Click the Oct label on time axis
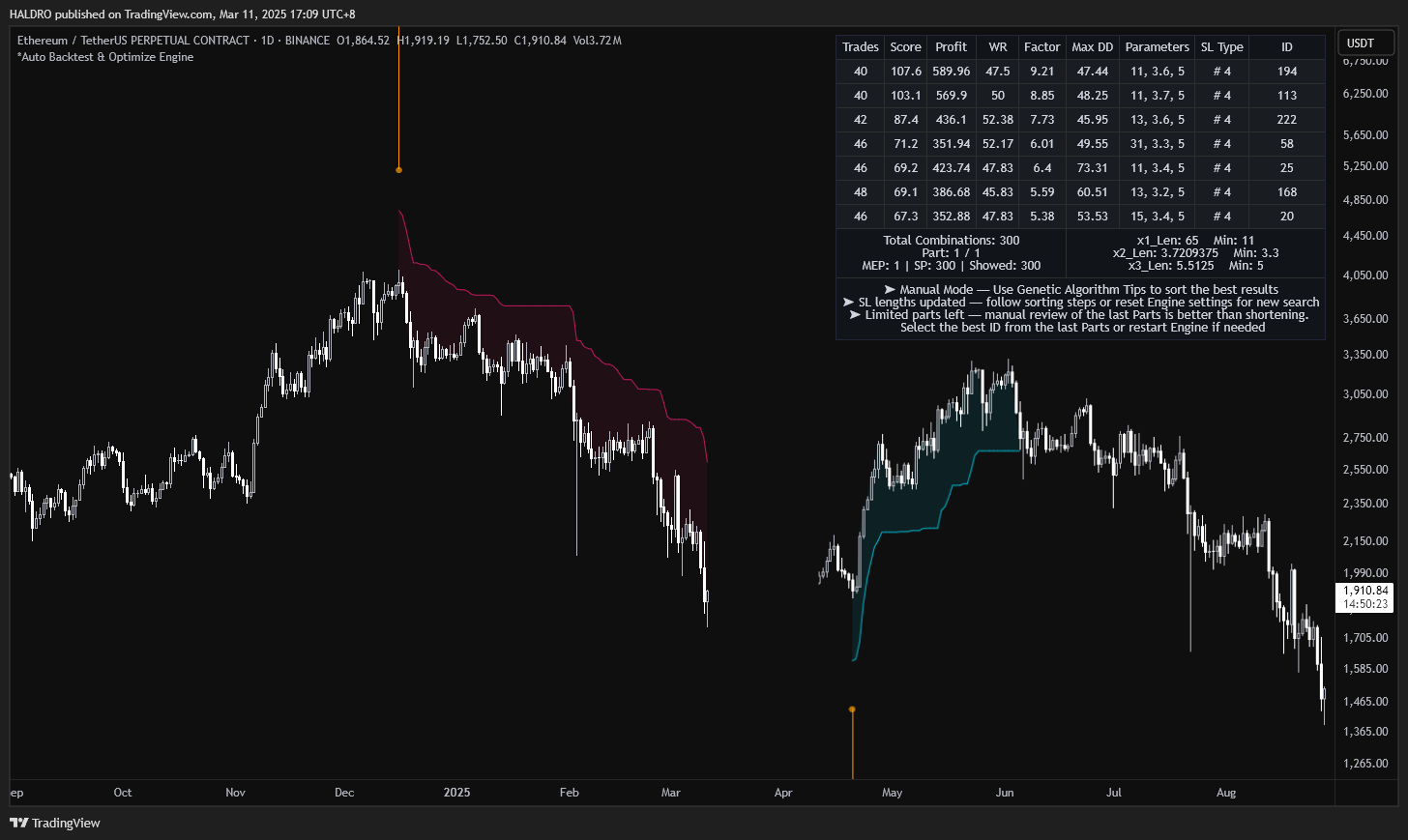 pyautogui.click(x=123, y=793)
